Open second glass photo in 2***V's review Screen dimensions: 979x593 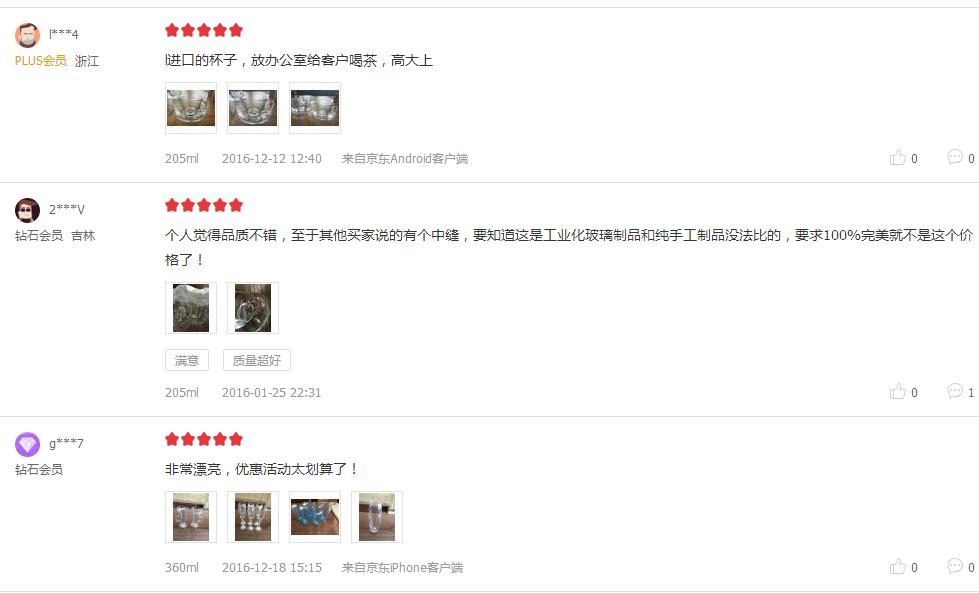(x=253, y=308)
